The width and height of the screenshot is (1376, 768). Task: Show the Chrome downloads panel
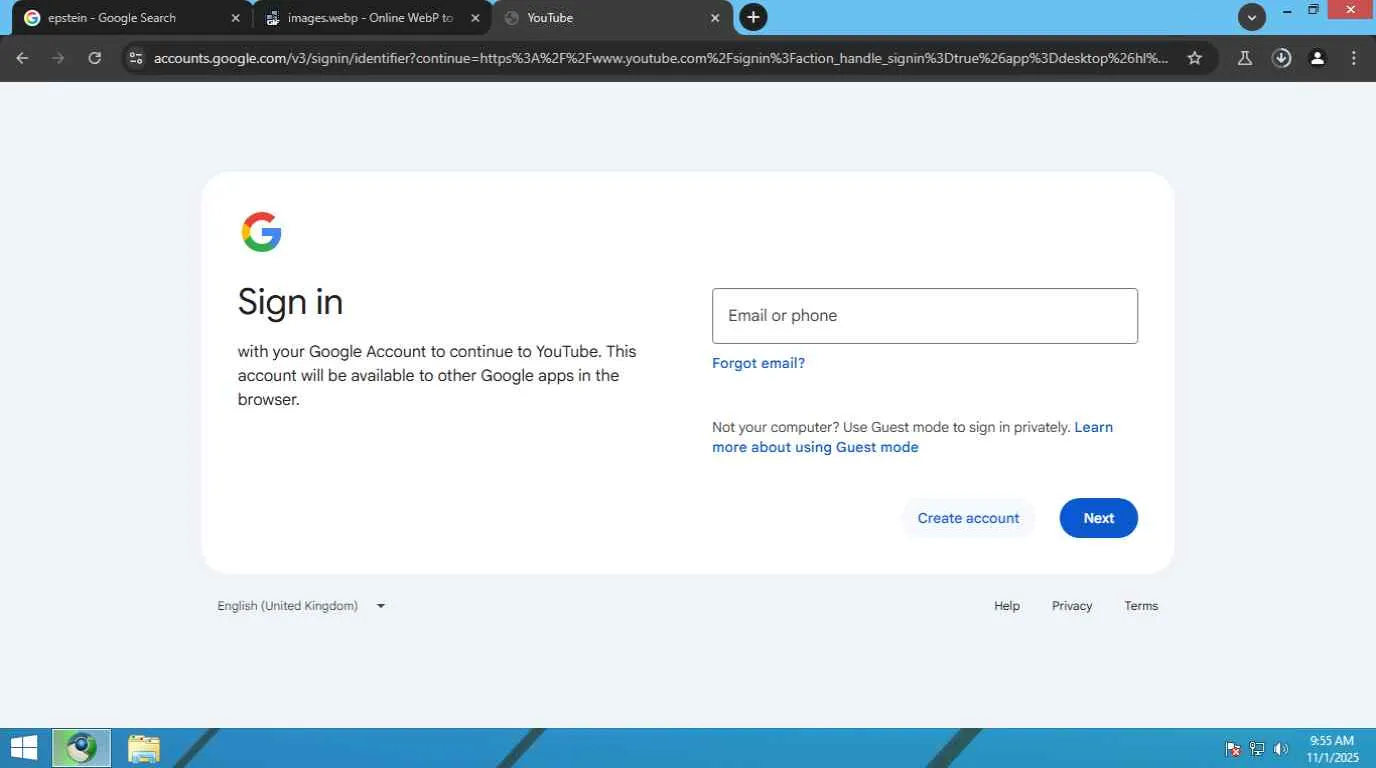[1281, 58]
